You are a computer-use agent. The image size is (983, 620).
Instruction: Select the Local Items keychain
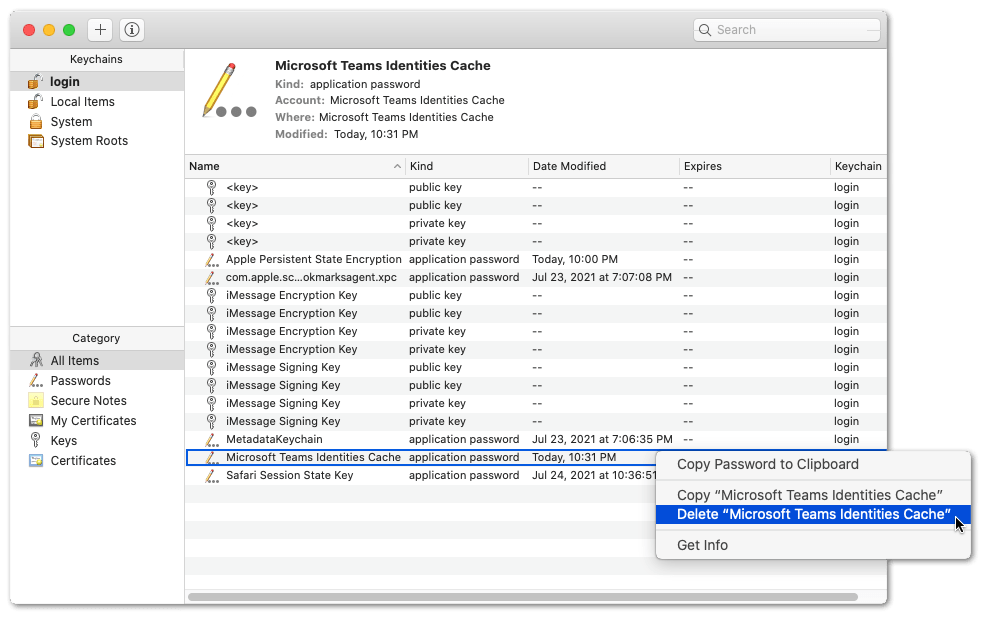(97, 102)
